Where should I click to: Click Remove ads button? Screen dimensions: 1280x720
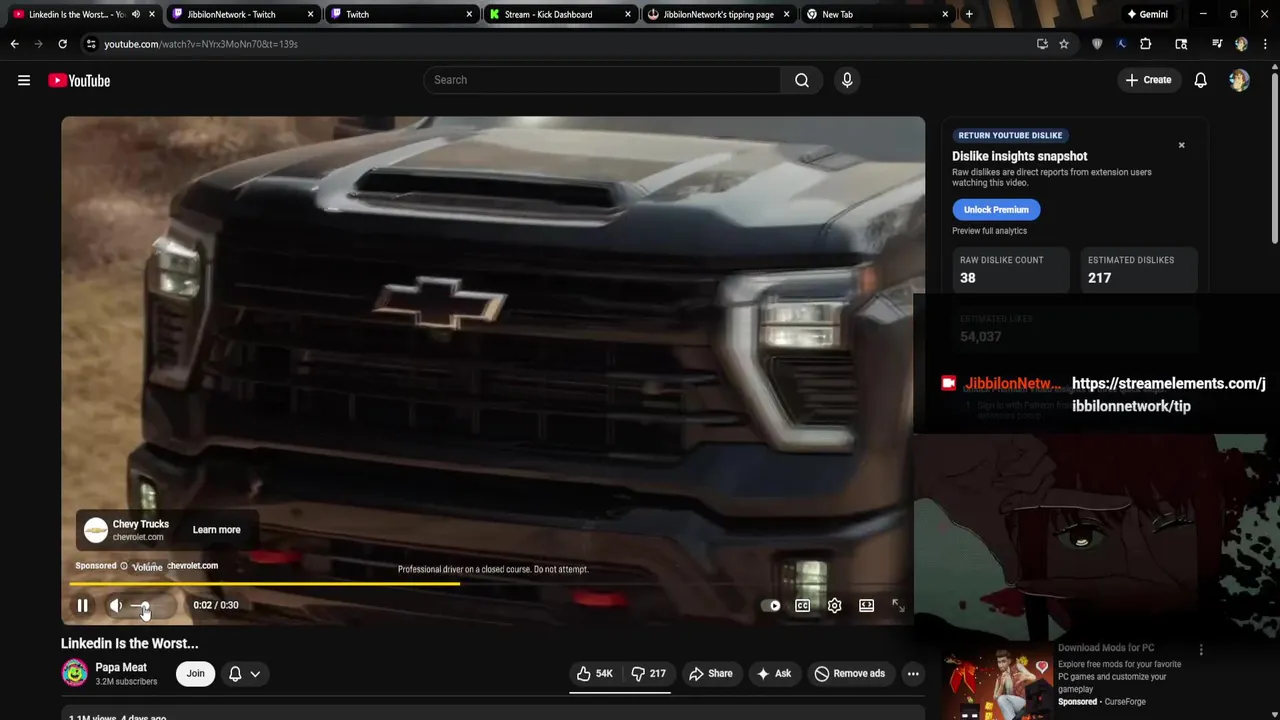click(849, 673)
